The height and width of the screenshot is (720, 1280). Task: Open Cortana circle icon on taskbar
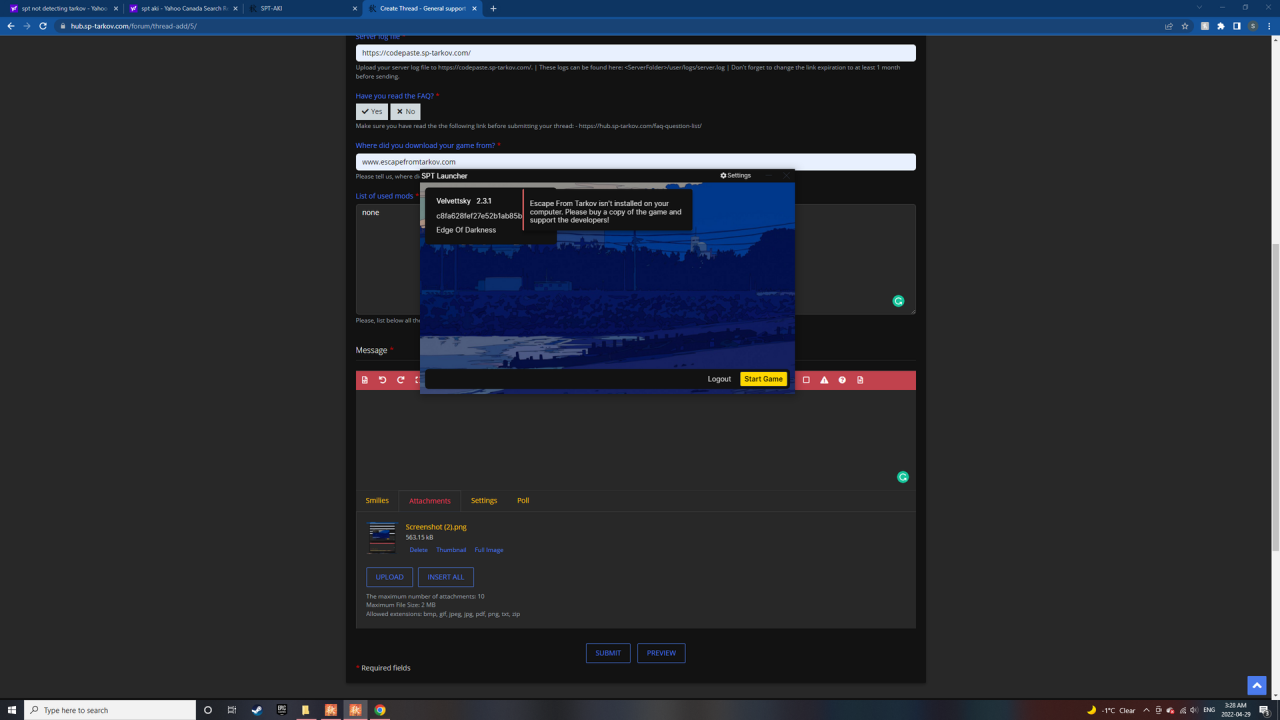click(x=208, y=710)
